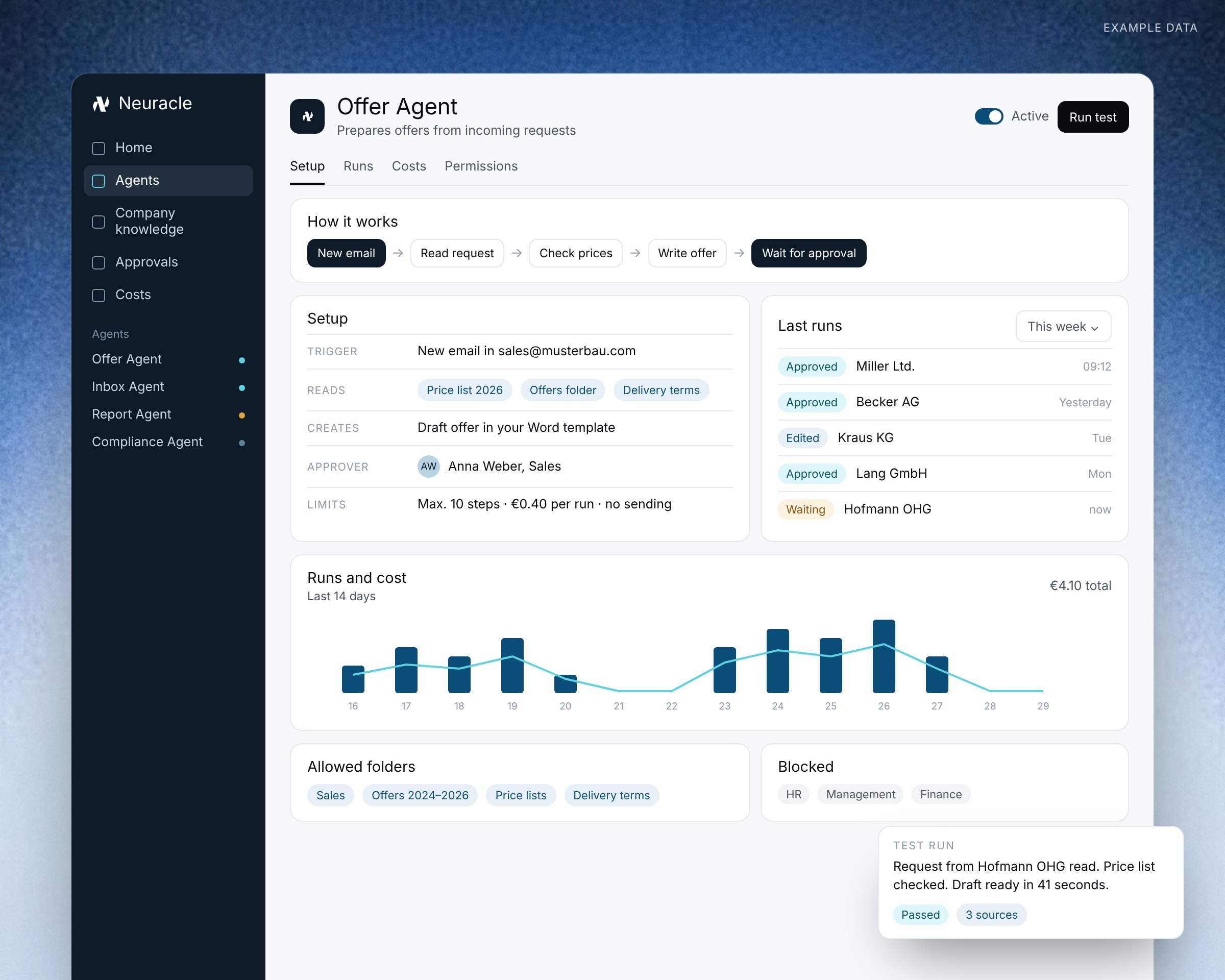Screen dimensions: 1225x980
Task: Click the Costs sidebar icon
Action: (99, 296)
